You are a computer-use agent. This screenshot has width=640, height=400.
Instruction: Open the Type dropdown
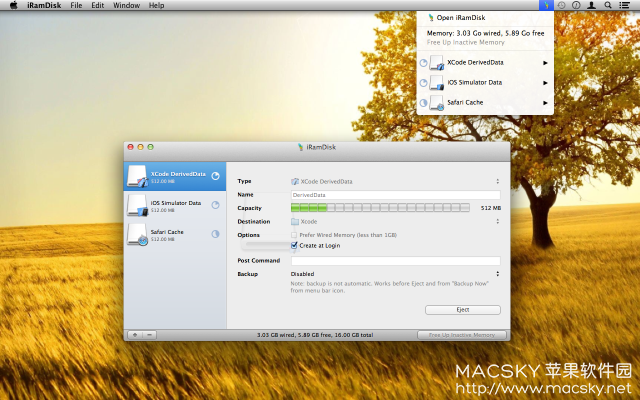396,181
